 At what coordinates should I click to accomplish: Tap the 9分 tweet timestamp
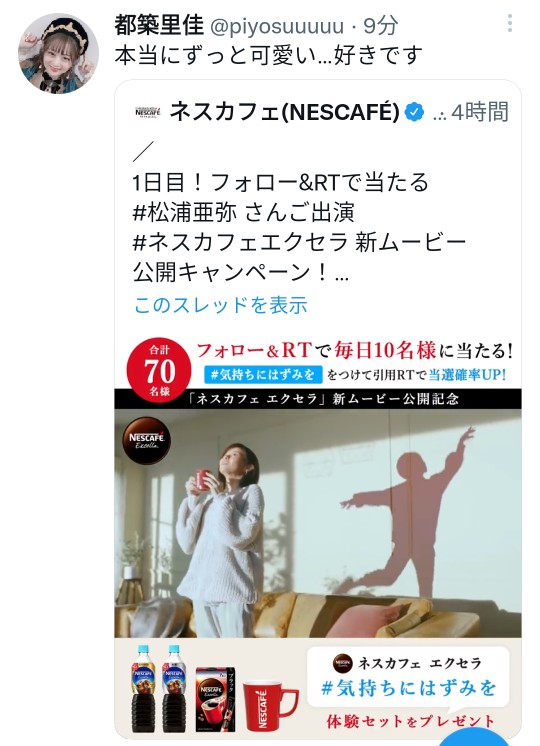click(381, 26)
